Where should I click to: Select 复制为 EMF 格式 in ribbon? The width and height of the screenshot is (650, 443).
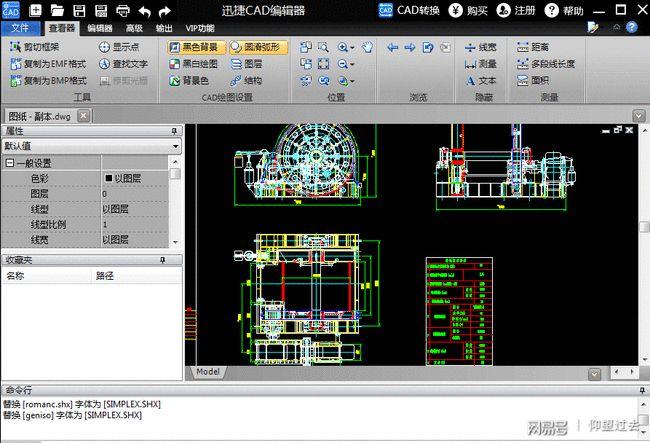[x=47, y=63]
